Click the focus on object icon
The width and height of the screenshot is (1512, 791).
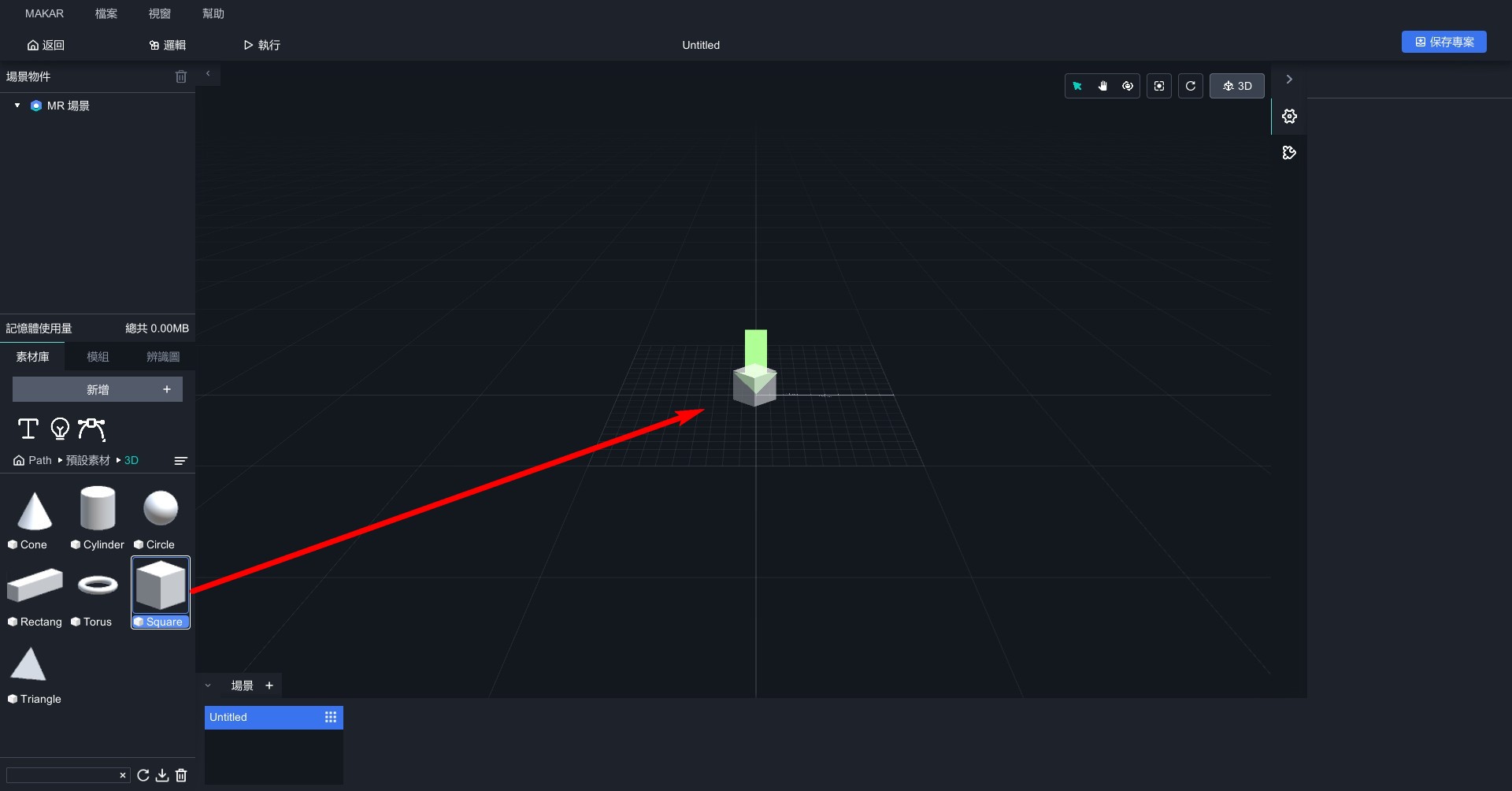pyautogui.click(x=1159, y=86)
